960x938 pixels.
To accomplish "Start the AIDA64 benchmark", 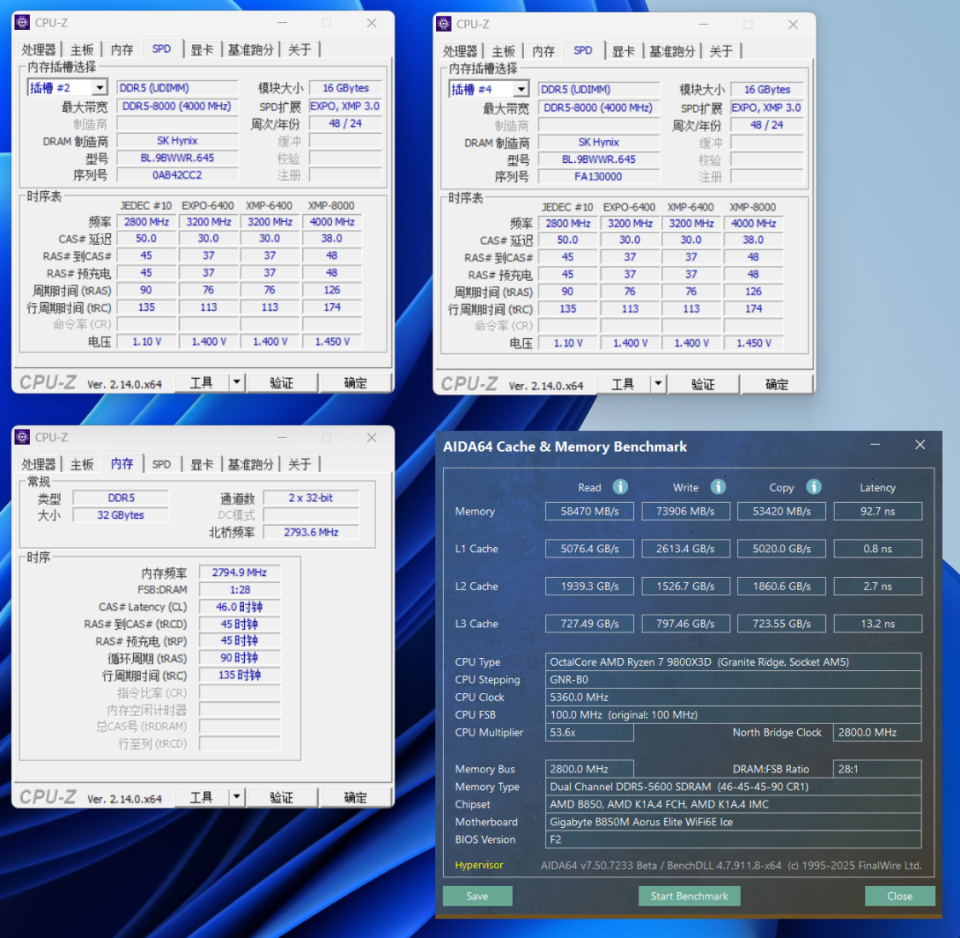I will pyautogui.click(x=689, y=896).
